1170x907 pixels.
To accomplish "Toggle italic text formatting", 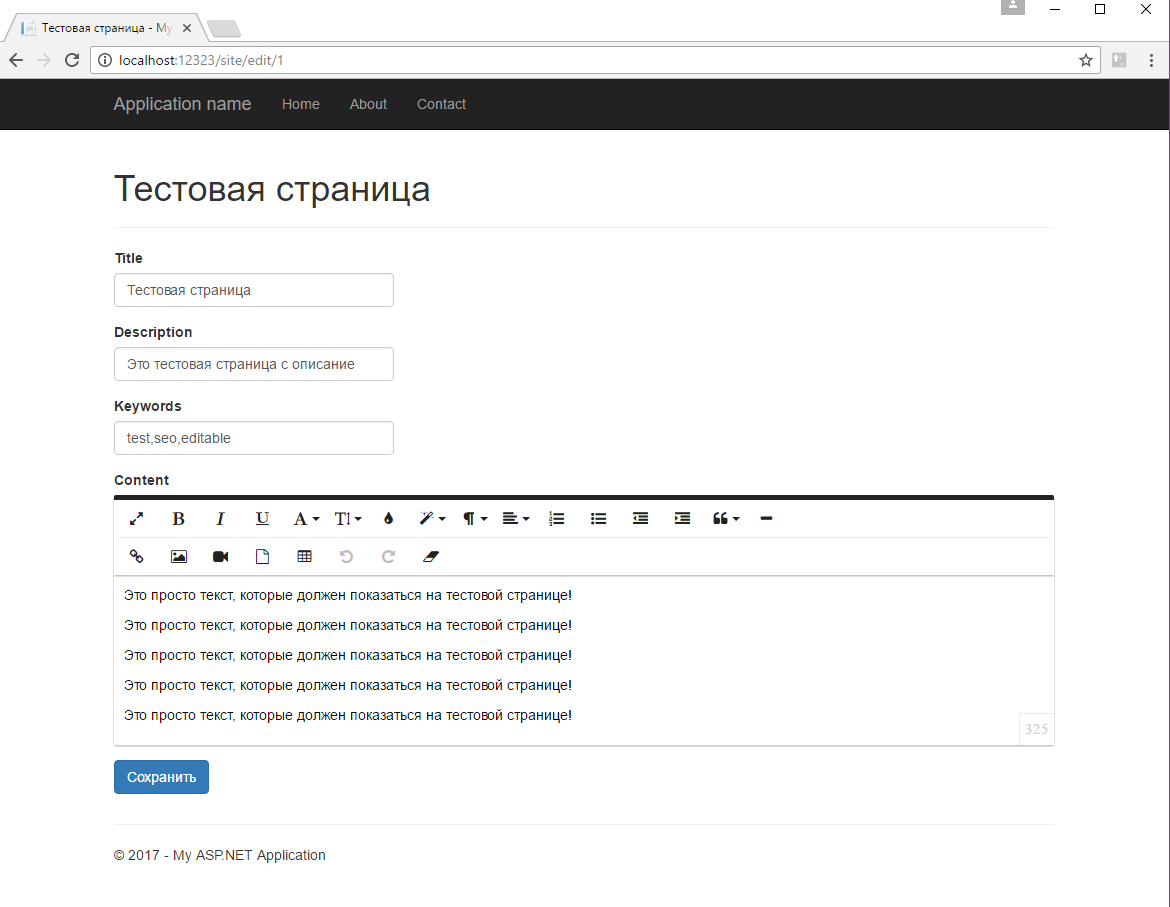I will pyautogui.click(x=220, y=518).
